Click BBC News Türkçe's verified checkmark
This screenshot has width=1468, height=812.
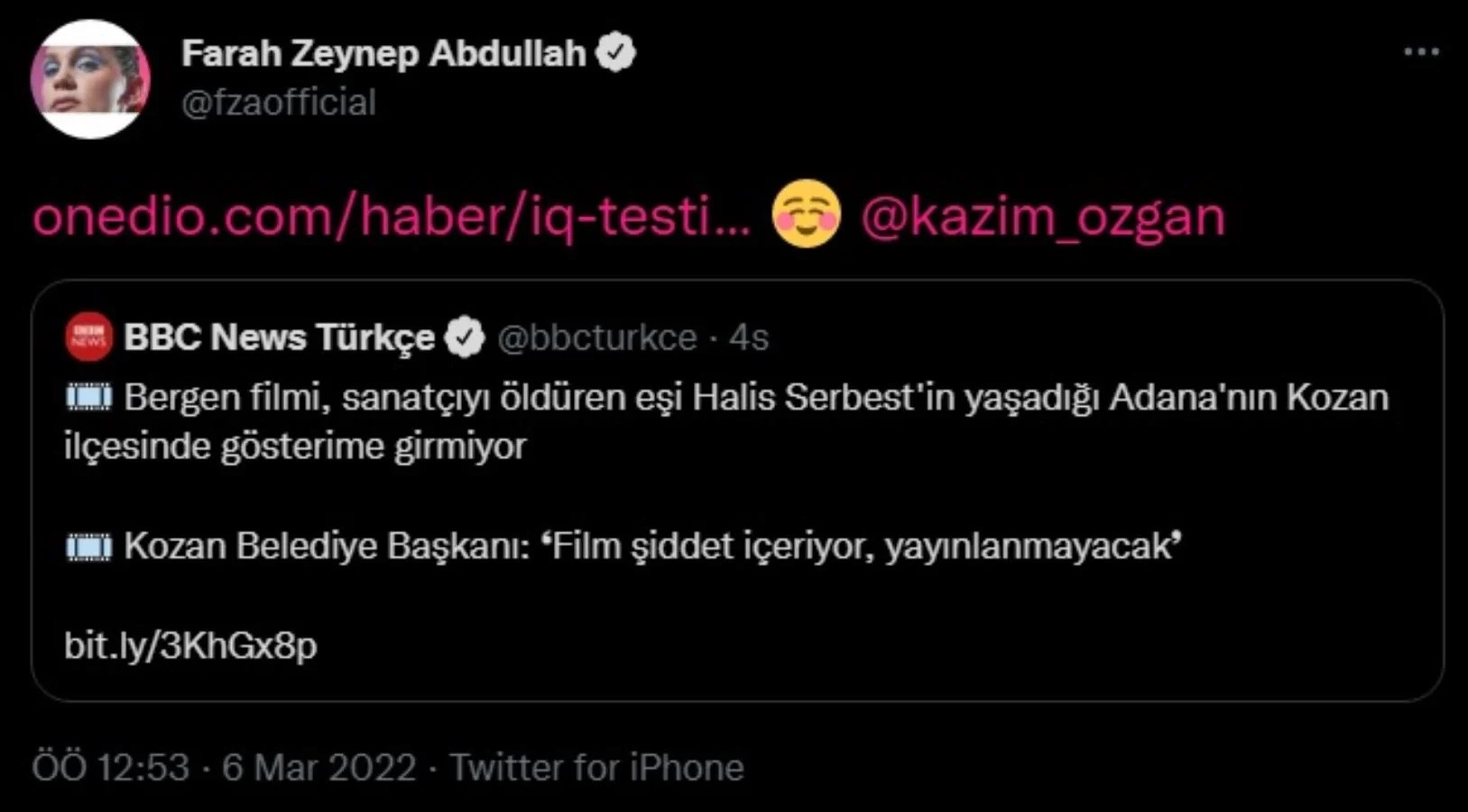[463, 335]
